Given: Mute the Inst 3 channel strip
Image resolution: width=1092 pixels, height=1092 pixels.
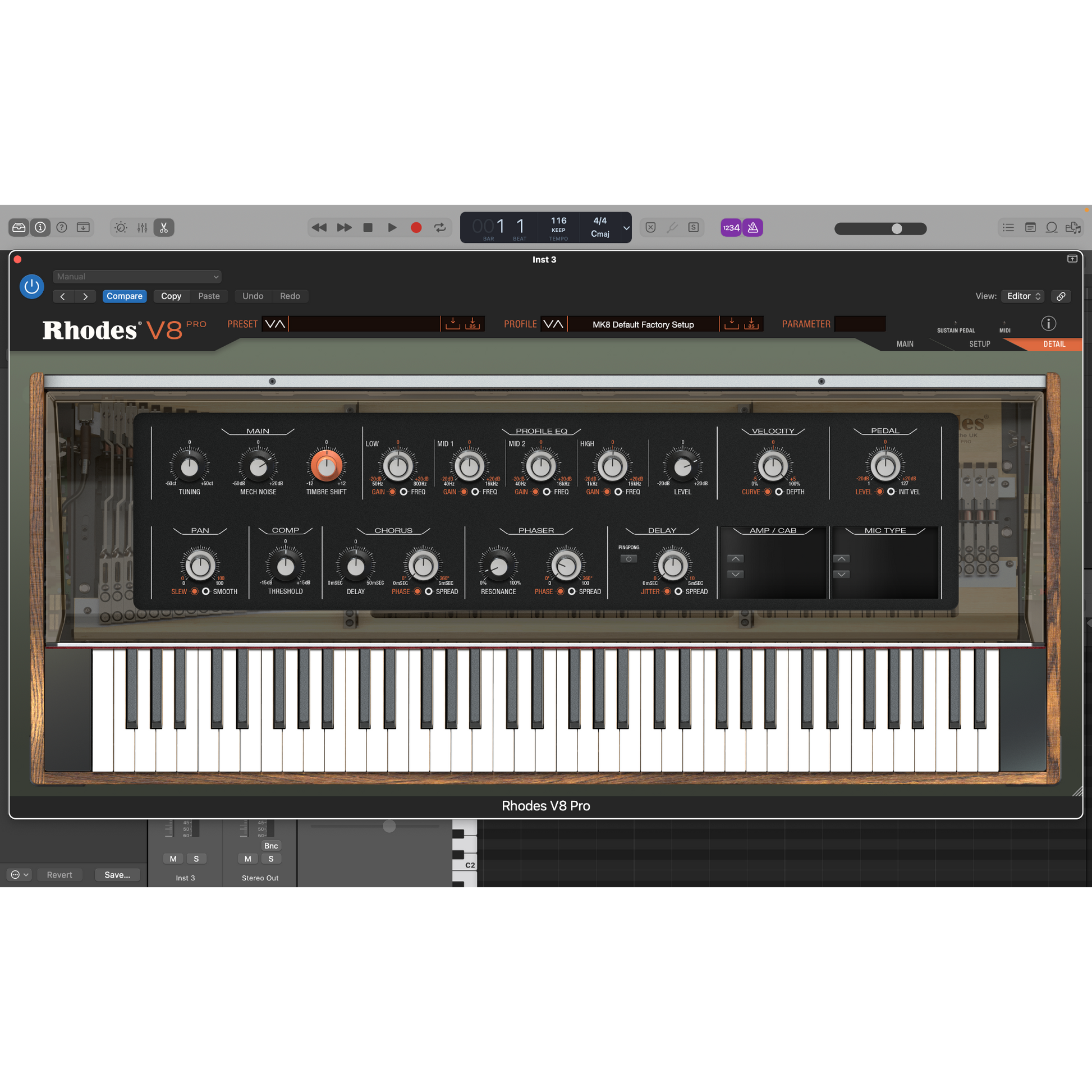Looking at the screenshot, I should click(173, 859).
